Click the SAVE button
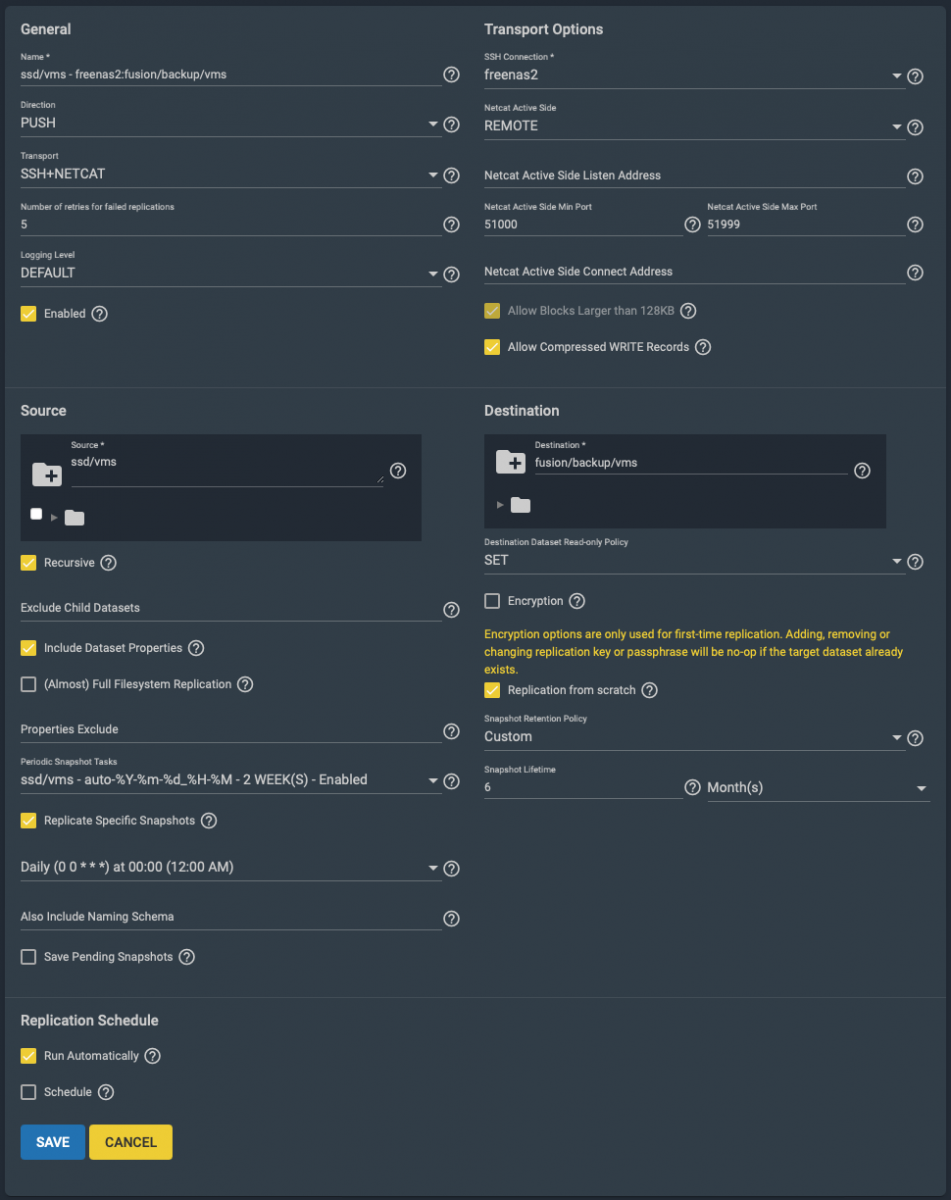The image size is (951, 1200). click(x=53, y=1142)
